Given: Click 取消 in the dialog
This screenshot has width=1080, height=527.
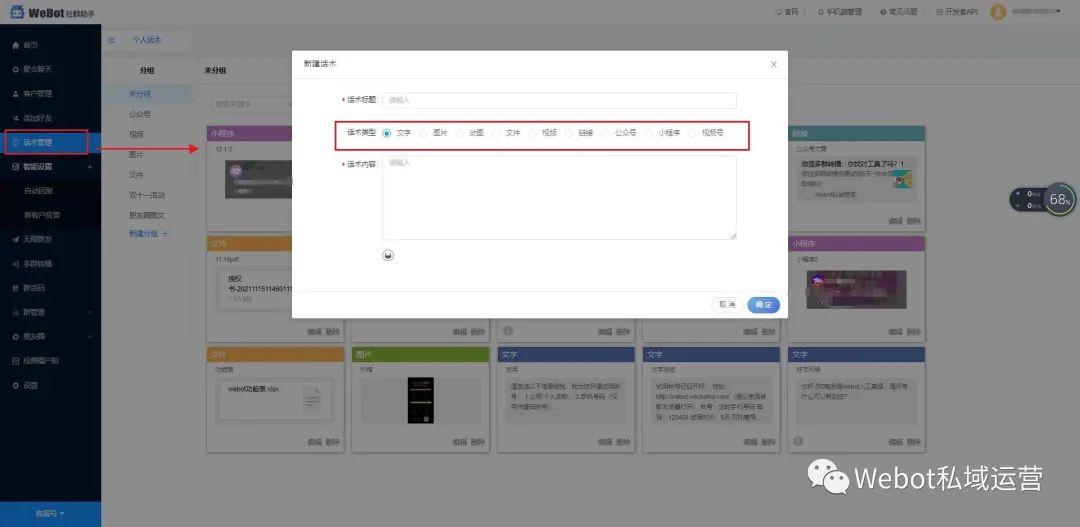Looking at the screenshot, I should coord(727,304).
